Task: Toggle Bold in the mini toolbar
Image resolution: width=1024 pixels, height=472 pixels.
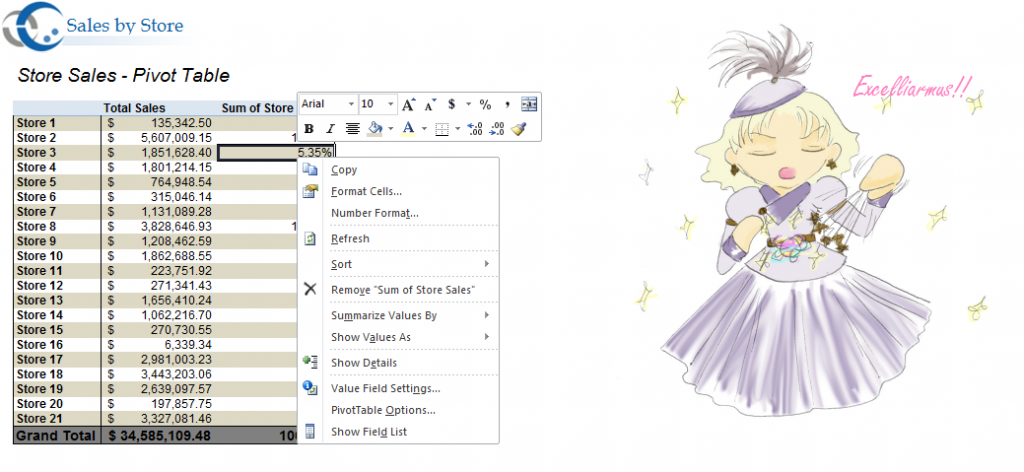Action: (x=309, y=128)
